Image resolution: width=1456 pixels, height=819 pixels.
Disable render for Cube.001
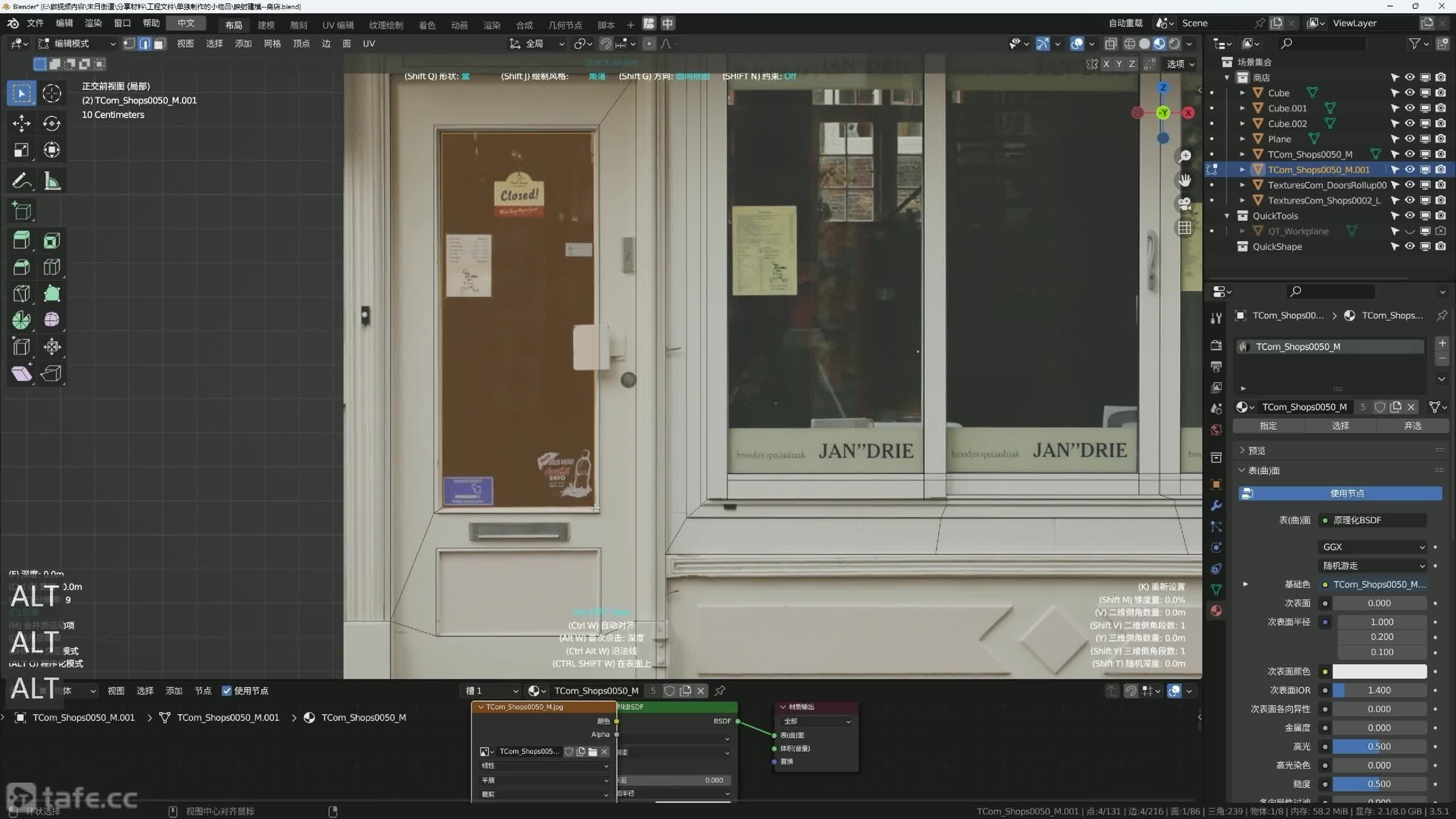tap(1441, 108)
